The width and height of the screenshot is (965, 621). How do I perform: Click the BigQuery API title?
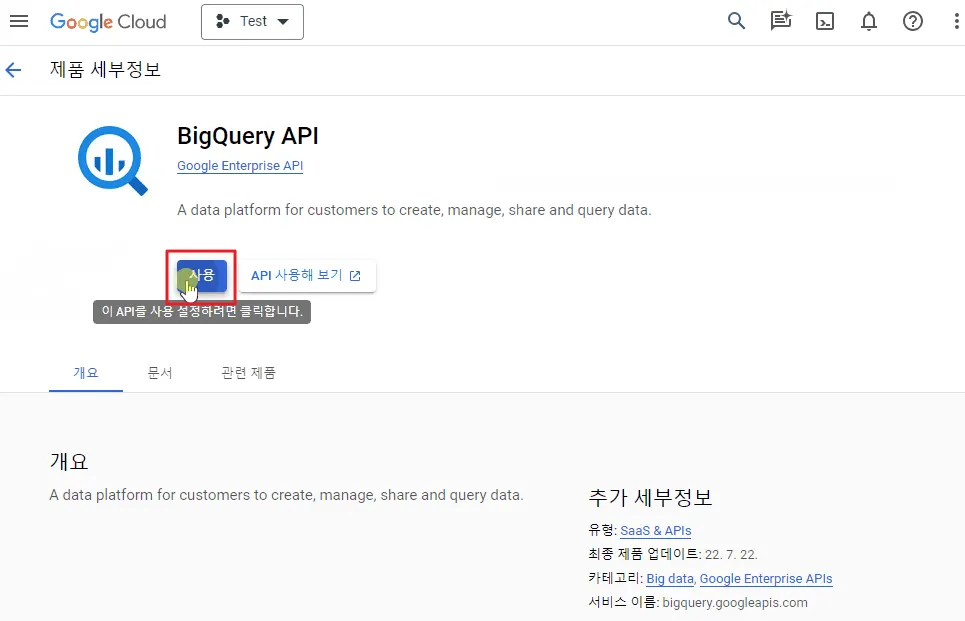pyautogui.click(x=248, y=136)
